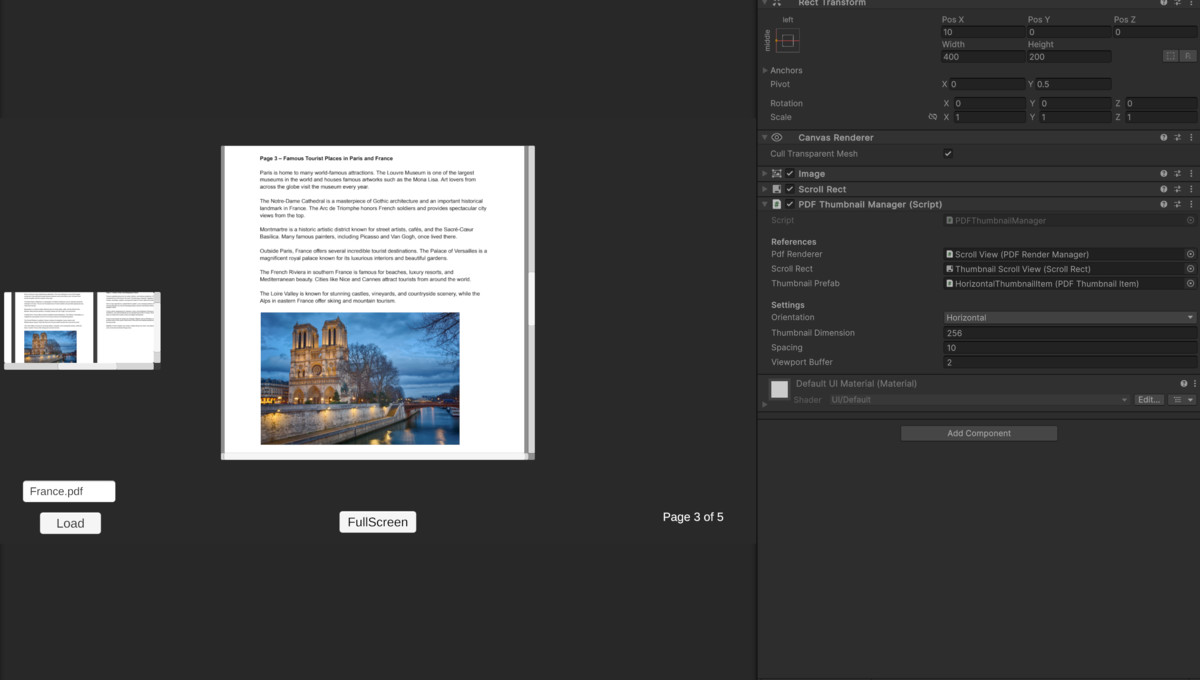Click the Spacing field showing 10
1200x680 pixels.
[x=1069, y=348]
